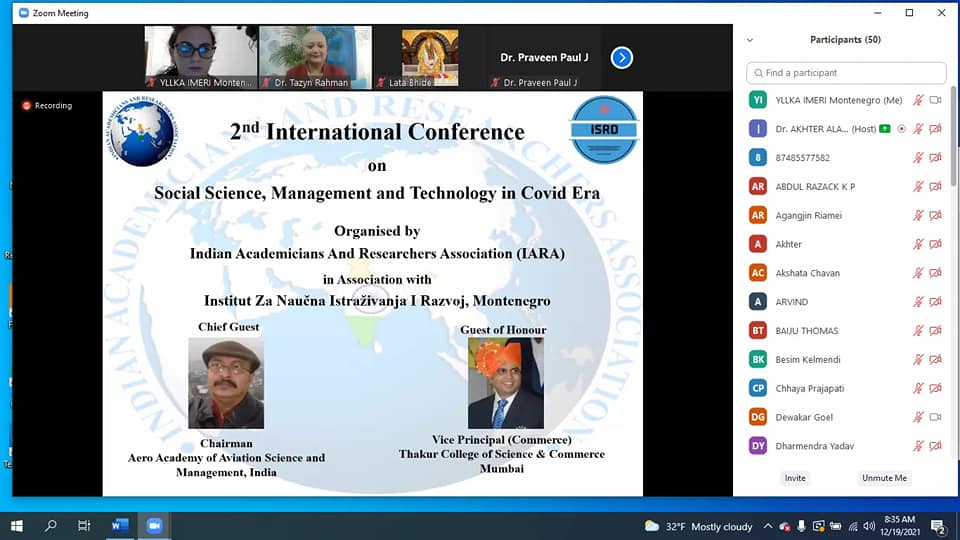Screen dimensions: 960x540
Task: Click muted mic icon for Dr. AKHTER ALA (Host)
Action: (918, 129)
